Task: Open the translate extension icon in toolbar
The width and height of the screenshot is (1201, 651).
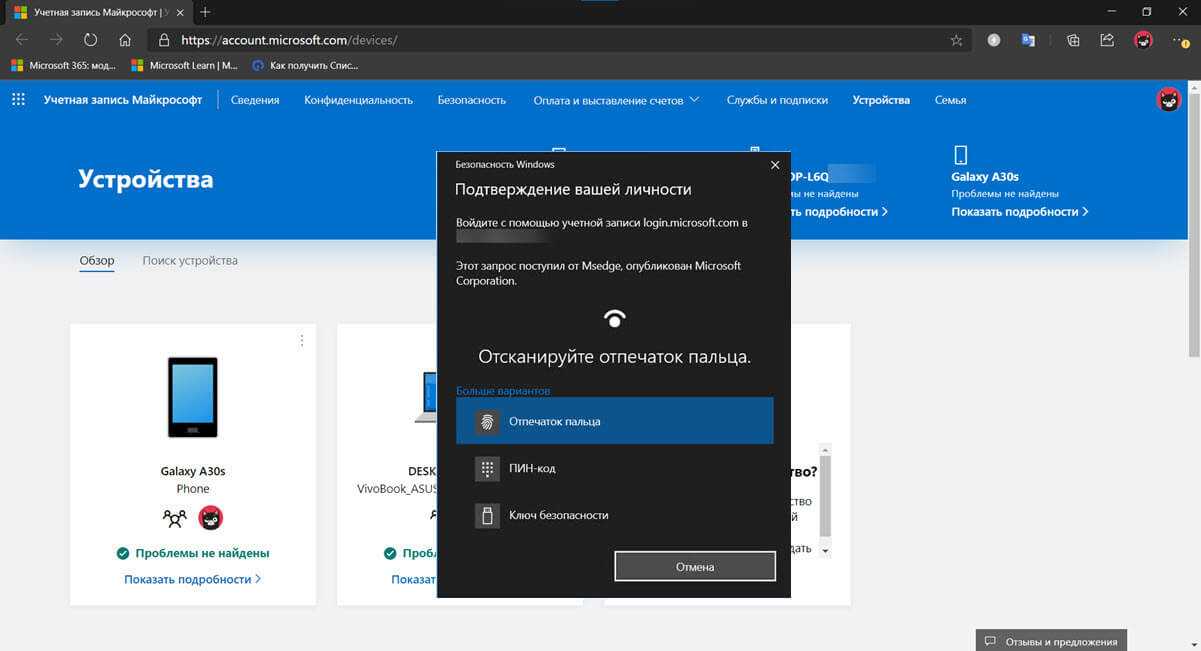Action: pyautogui.click(x=1027, y=40)
